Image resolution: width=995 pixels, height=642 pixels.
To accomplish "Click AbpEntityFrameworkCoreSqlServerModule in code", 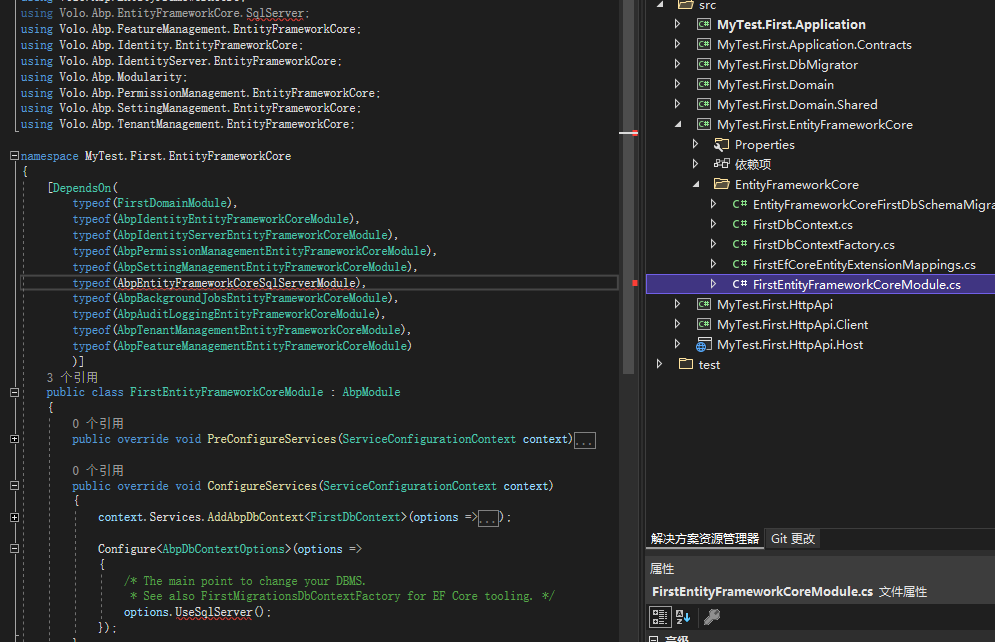I will tap(237, 283).
